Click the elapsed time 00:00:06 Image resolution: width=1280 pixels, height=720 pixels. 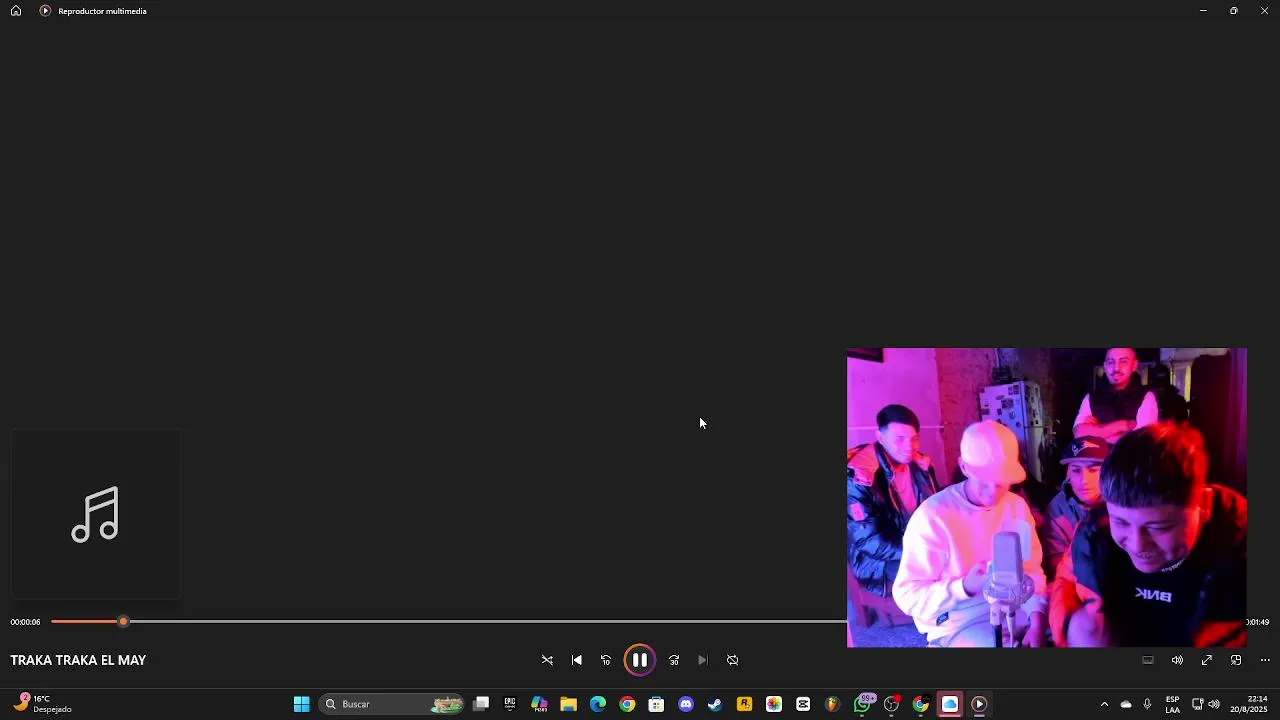[26, 622]
